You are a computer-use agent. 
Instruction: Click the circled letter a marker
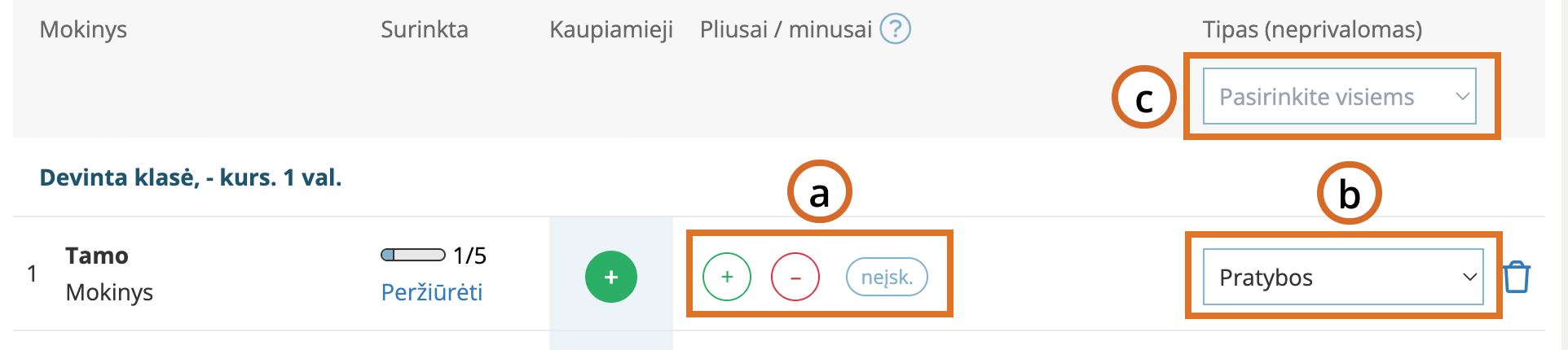coord(819,193)
